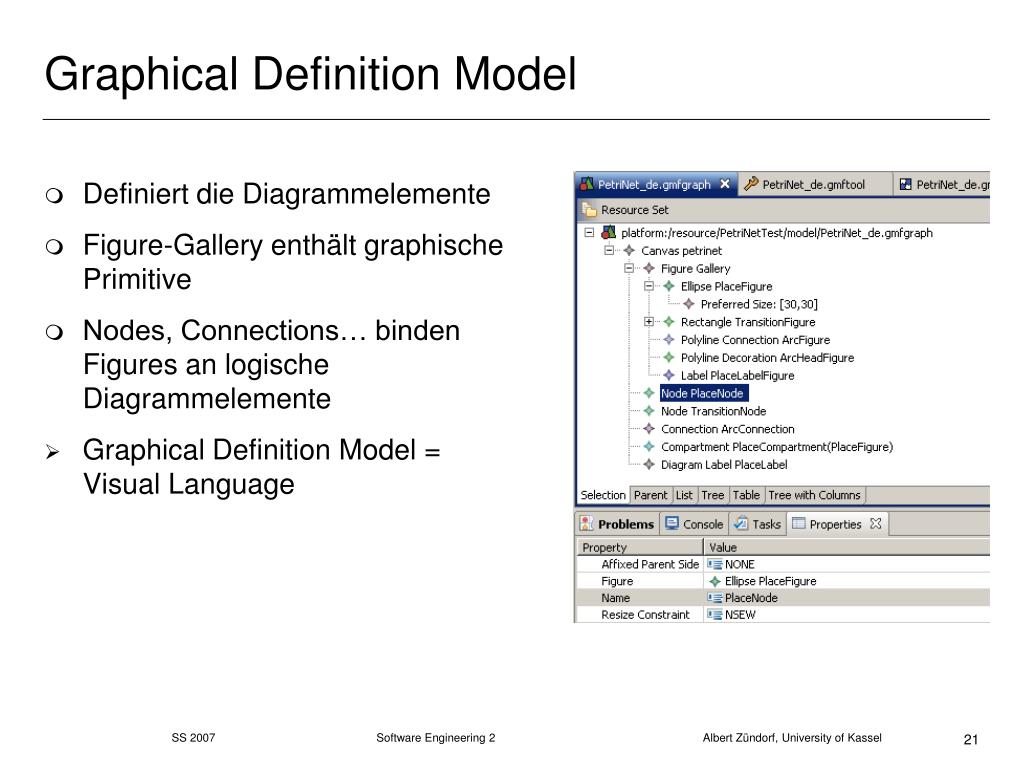1024x768 pixels.
Task: Switch to the Tree page tab
Action: 712,495
